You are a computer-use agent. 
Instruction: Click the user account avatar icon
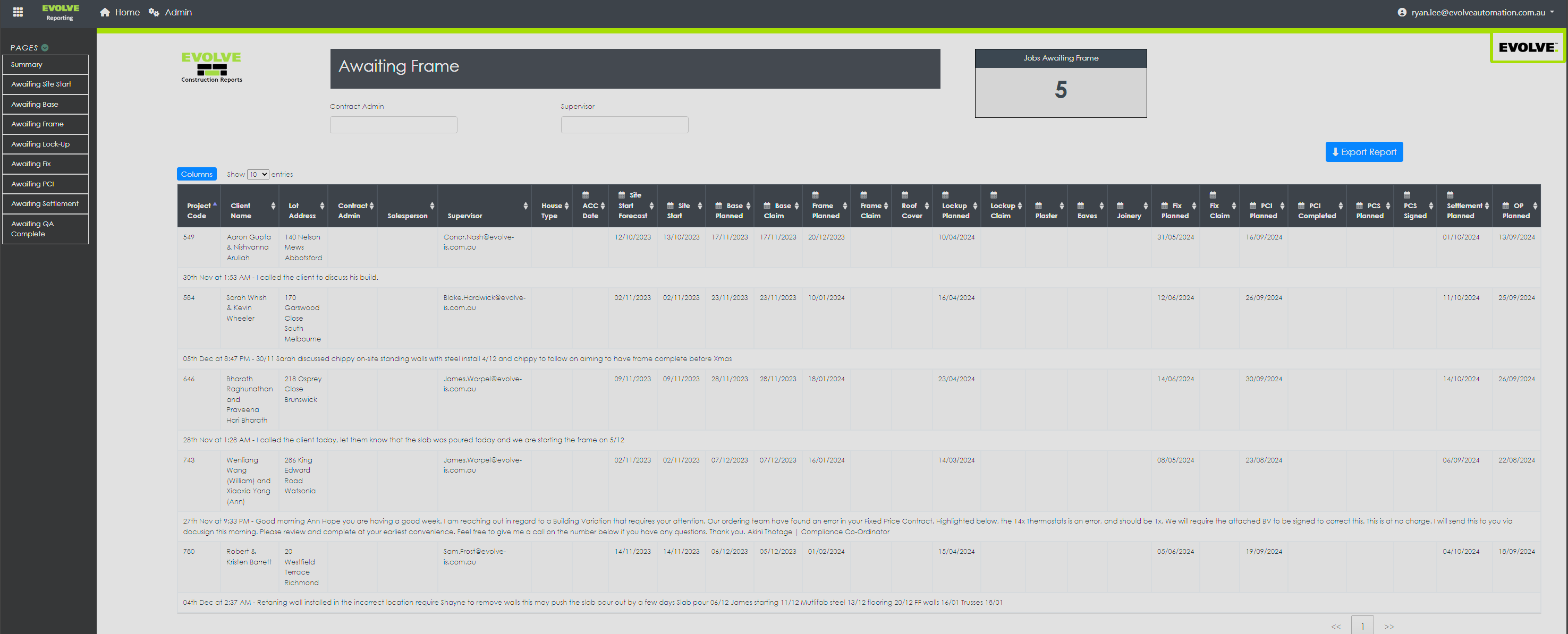point(1402,12)
